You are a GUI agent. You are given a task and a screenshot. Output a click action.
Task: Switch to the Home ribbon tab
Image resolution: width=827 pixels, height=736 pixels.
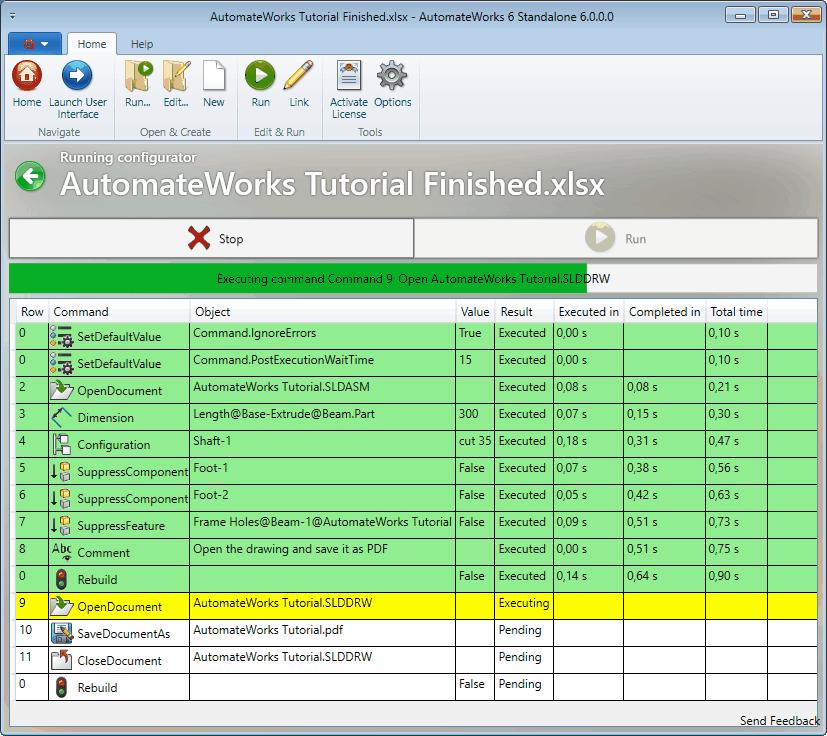pos(92,44)
